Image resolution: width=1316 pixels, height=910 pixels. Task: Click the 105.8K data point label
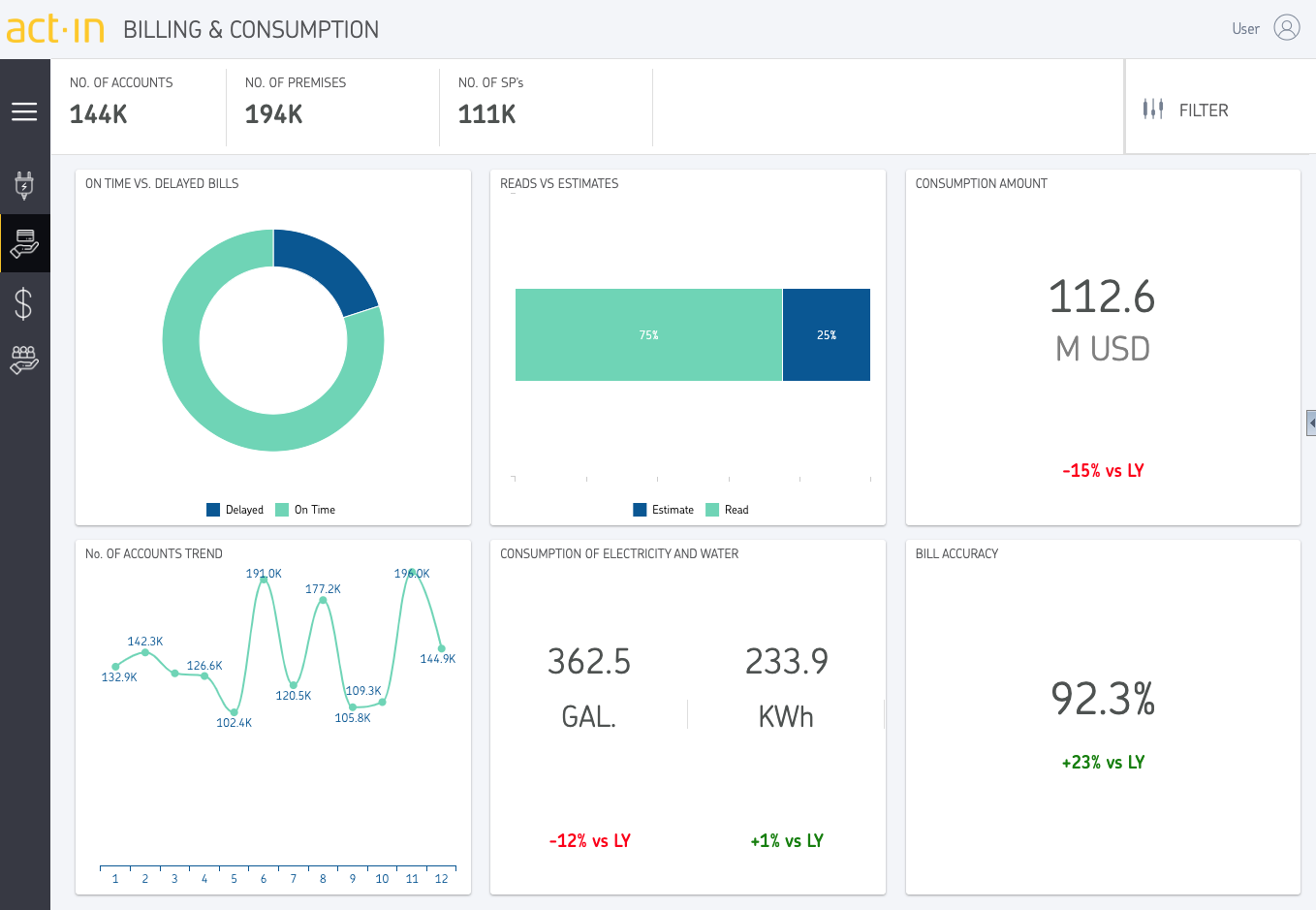coord(353,718)
